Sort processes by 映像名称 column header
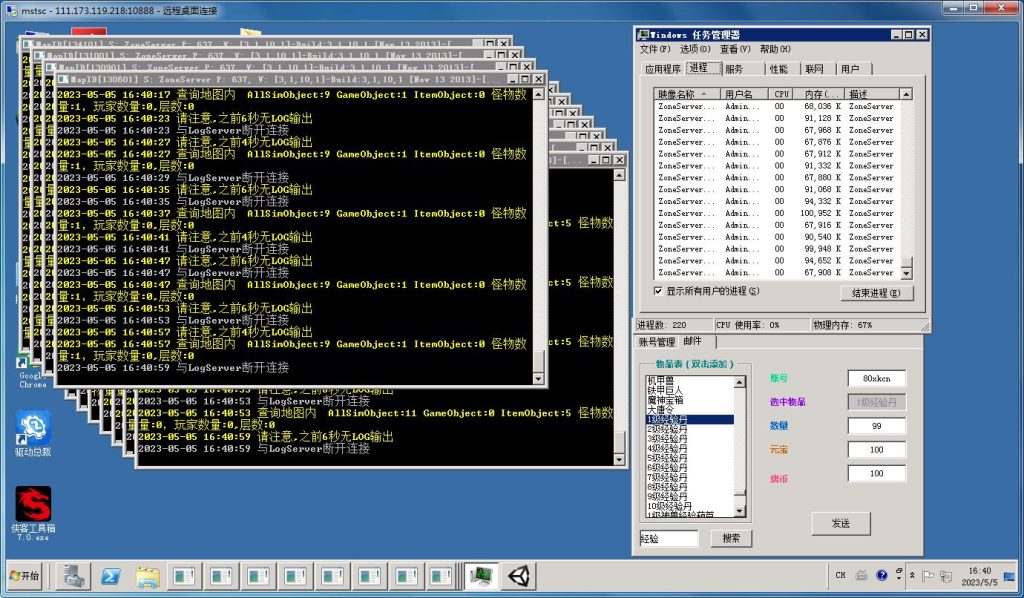The image size is (1024, 598). tap(688, 94)
